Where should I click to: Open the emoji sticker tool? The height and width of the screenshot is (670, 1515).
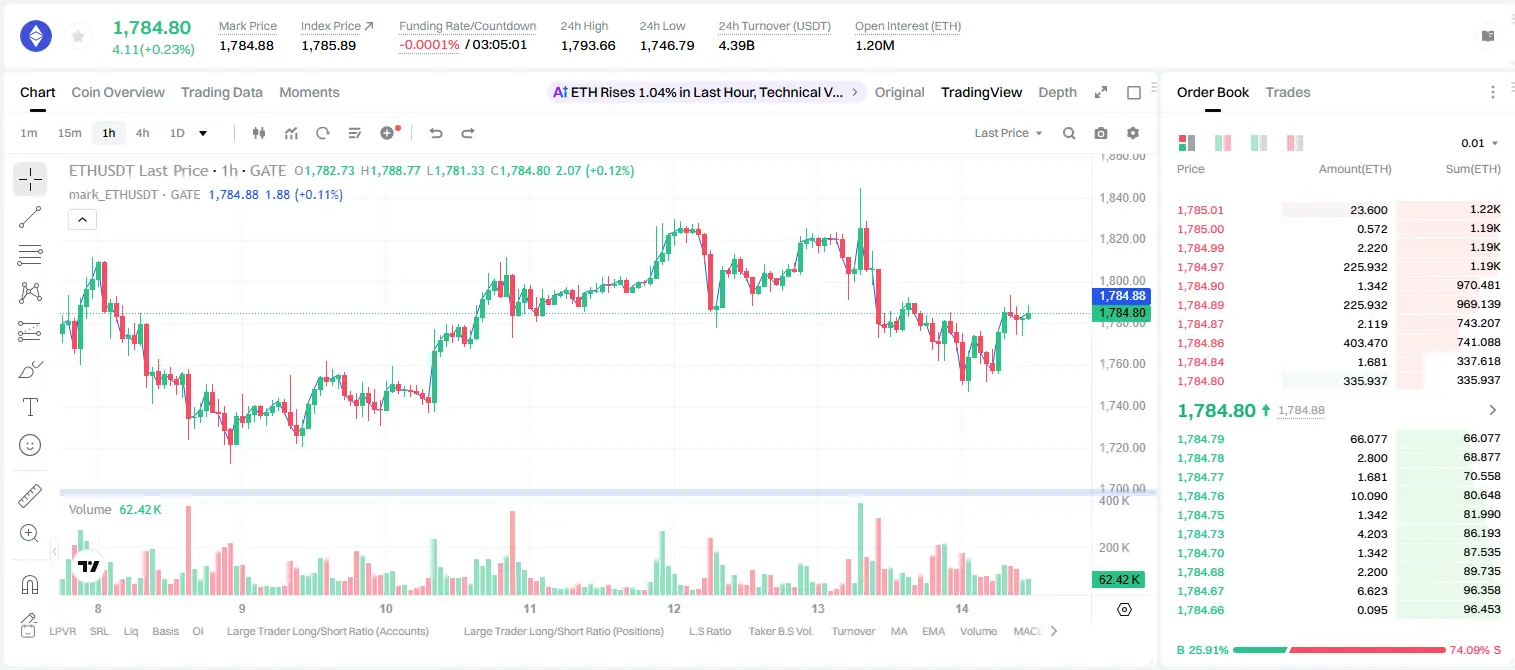(30, 445)
